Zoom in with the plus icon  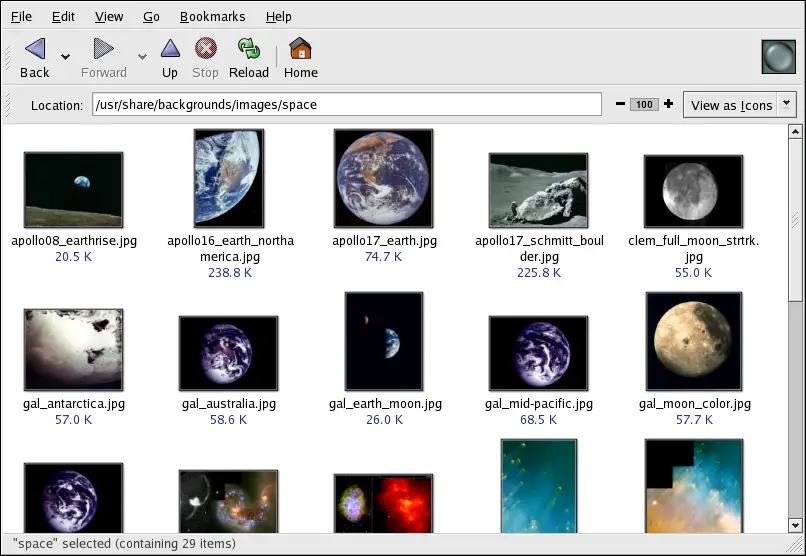point(668,105)
